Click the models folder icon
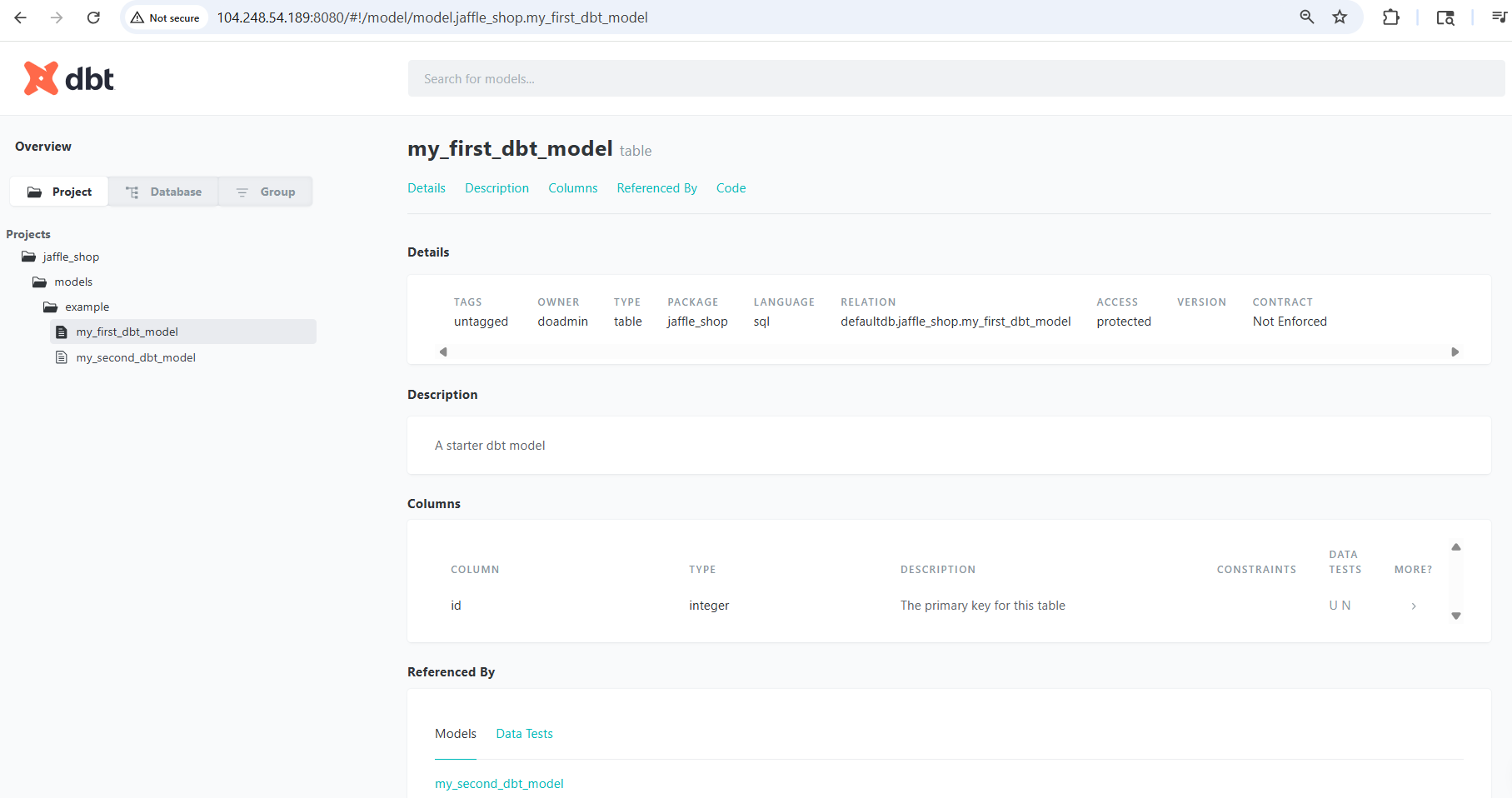 tap(39, 282)
